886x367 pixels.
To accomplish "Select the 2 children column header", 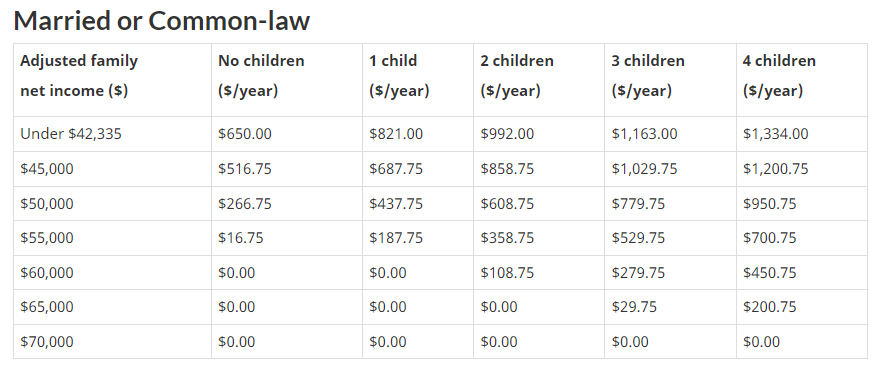I will pyautogui.click(x=517, y=76).
